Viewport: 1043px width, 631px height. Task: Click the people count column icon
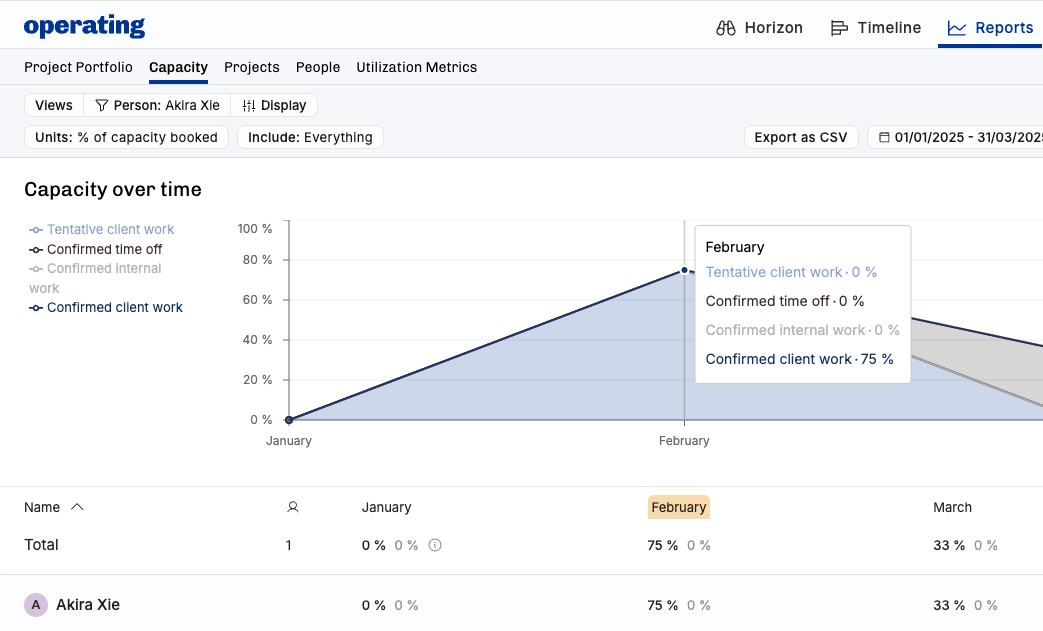(293, 507)
